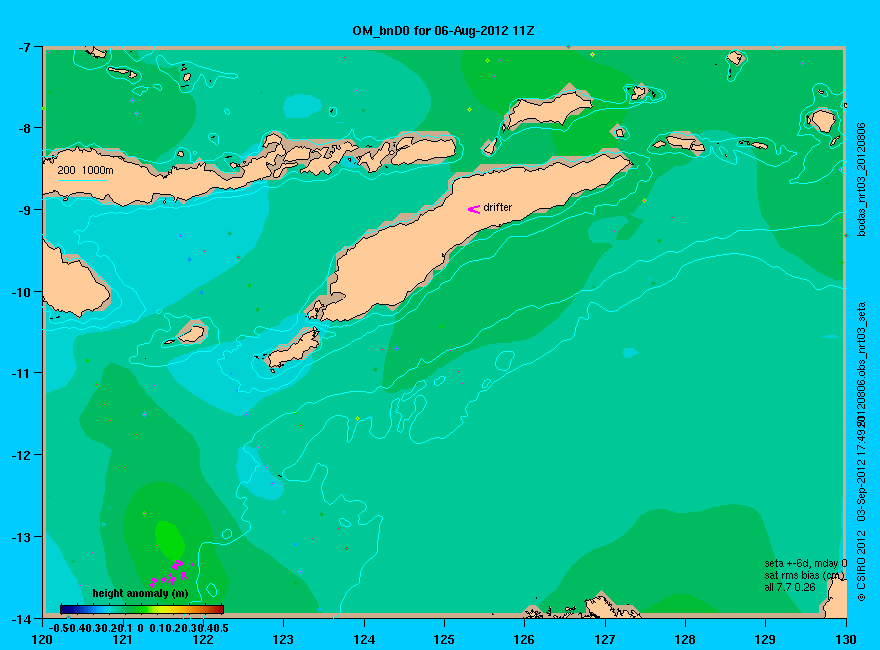Click the plot title OM_bnD0 for 06-Aug-2012 11Z
This screenshot has height=650, width=880.
pyautogui.click(x=443, y=31)
